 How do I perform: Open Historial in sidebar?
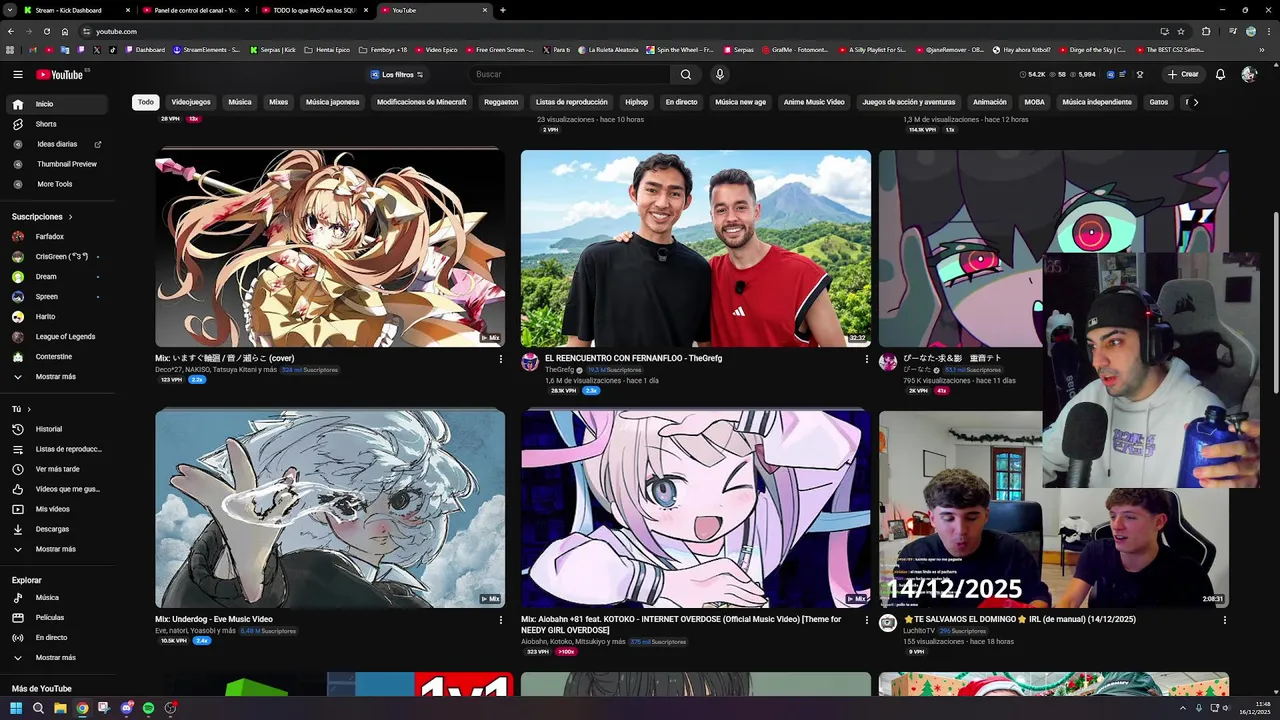[56, 429]
